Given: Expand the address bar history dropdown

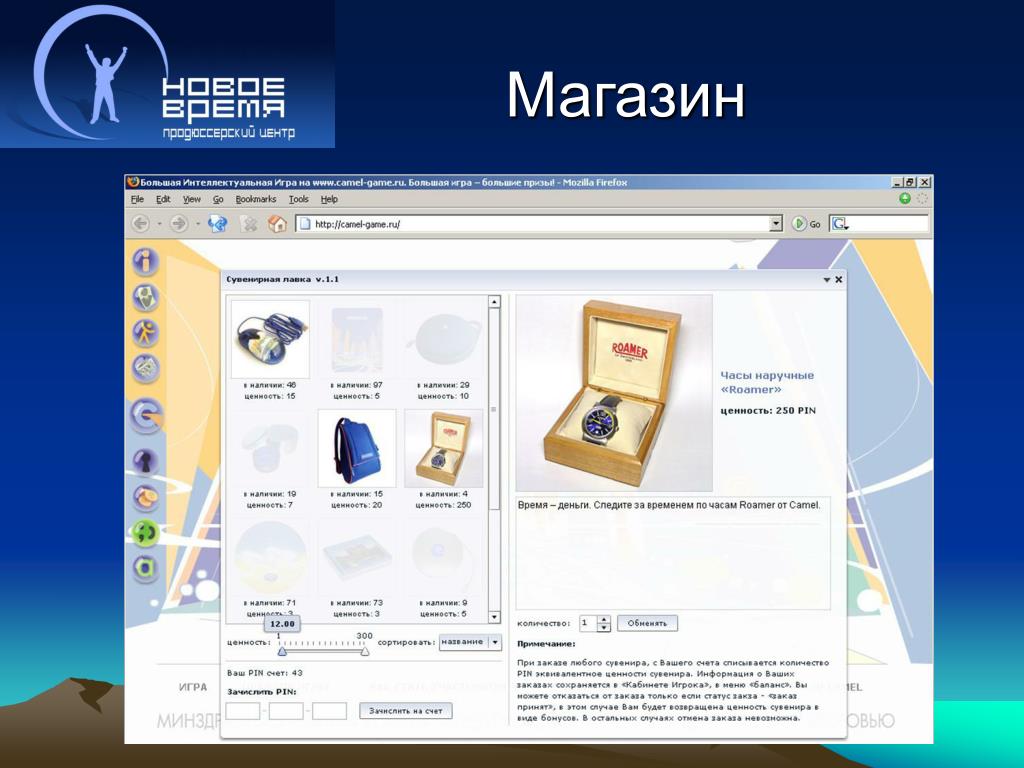Looking at the screenshot, I should 776,224.
